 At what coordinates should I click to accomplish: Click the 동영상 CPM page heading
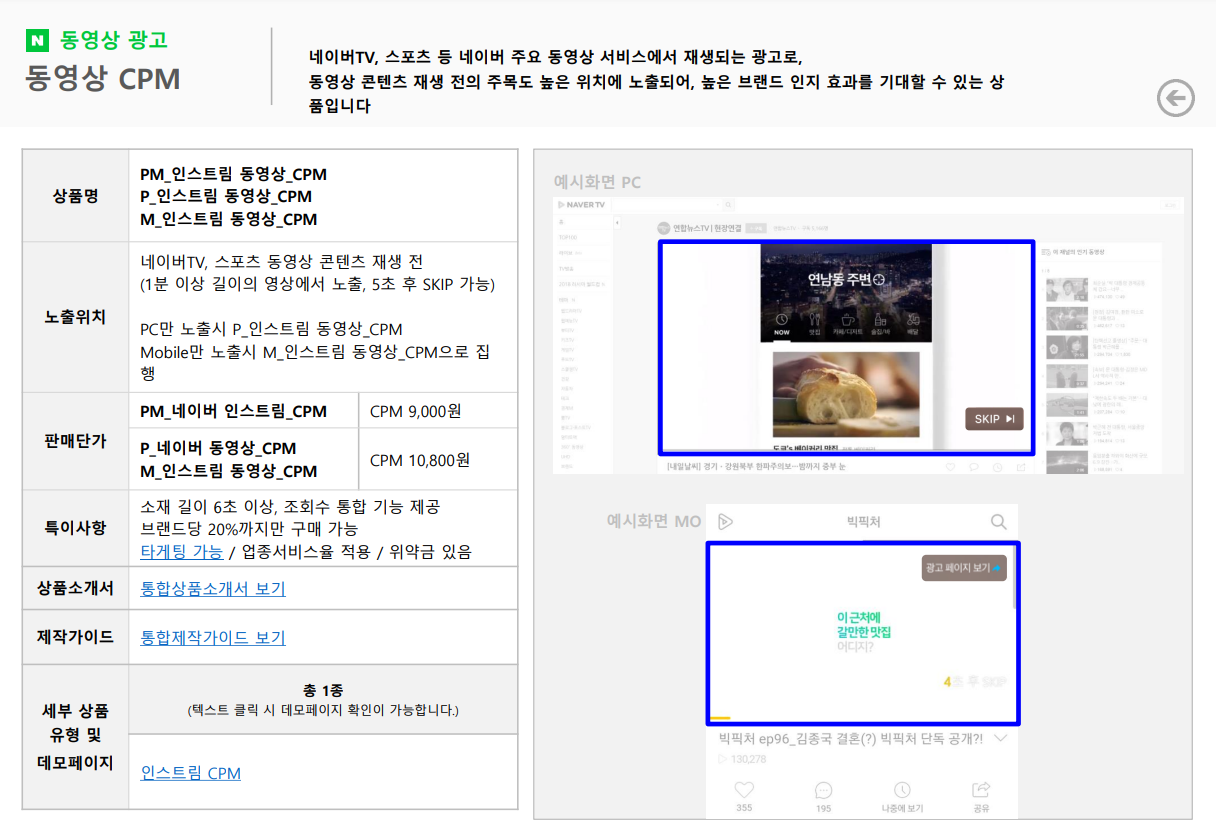pos(103,79)
